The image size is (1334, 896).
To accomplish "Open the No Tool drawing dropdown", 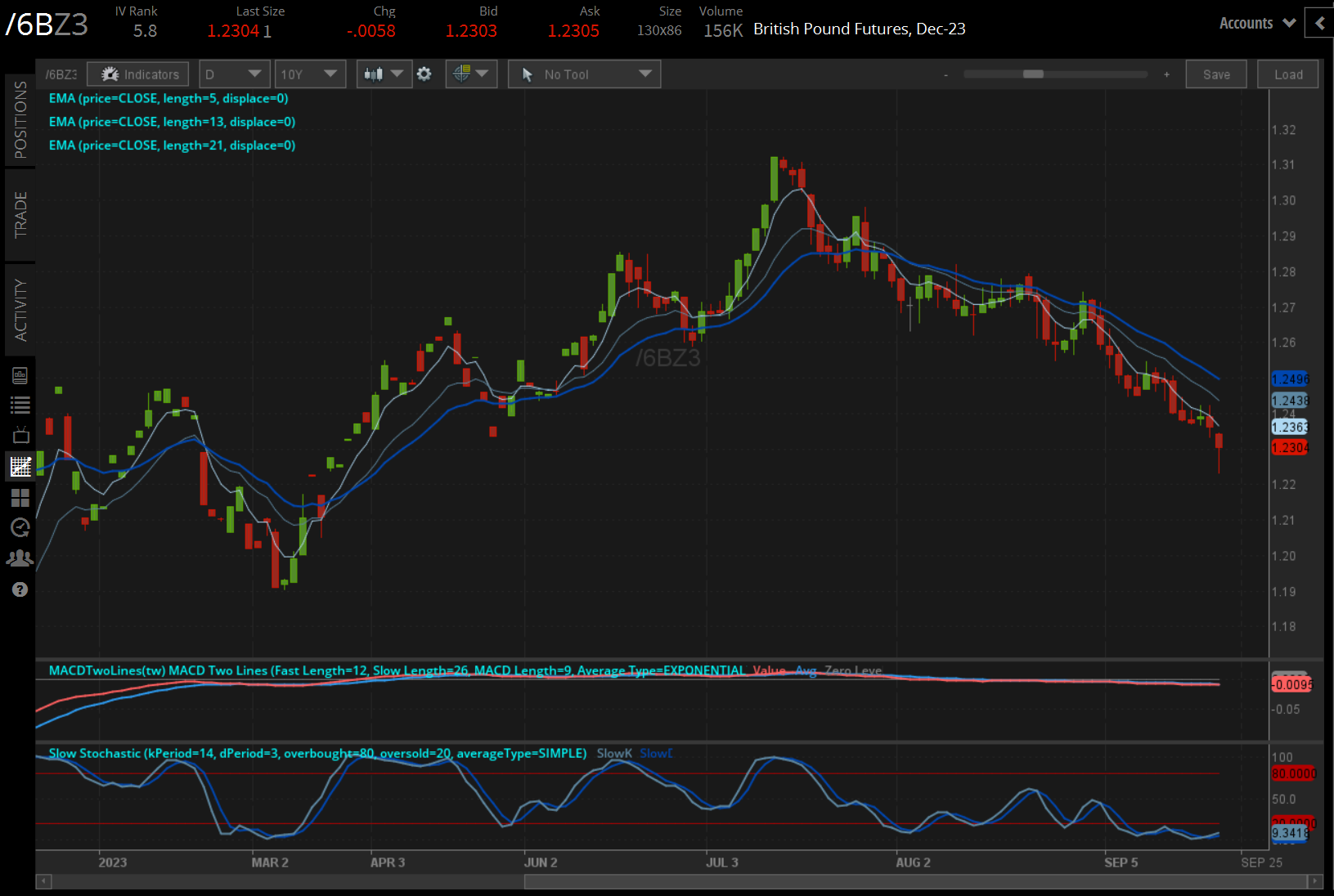I will [x=583, y=74].
